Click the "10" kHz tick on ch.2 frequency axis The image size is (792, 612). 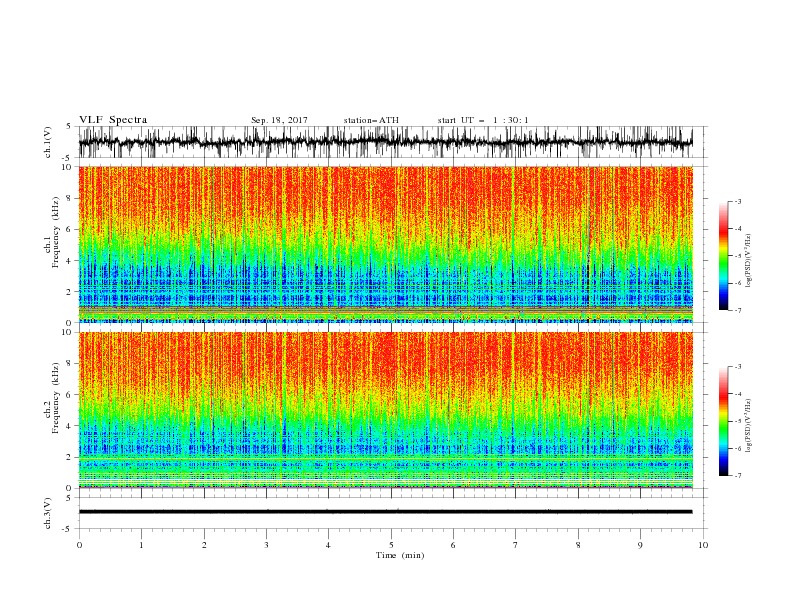(x=66, y=332)
